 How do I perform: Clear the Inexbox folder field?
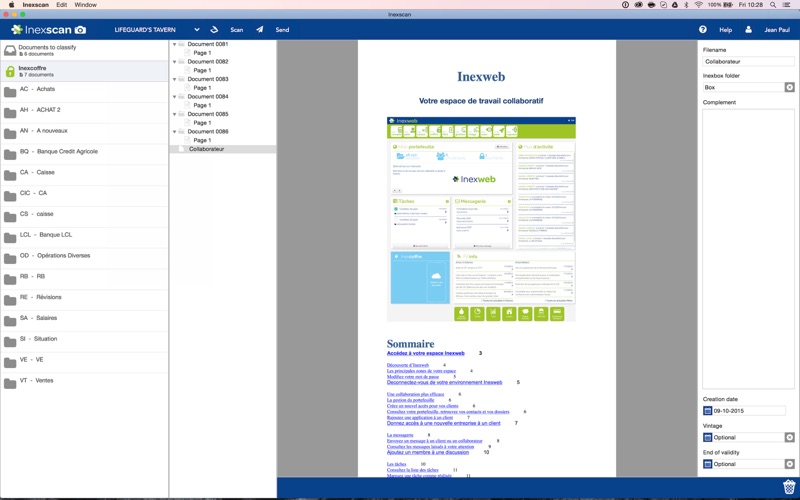tap(789, 87)
